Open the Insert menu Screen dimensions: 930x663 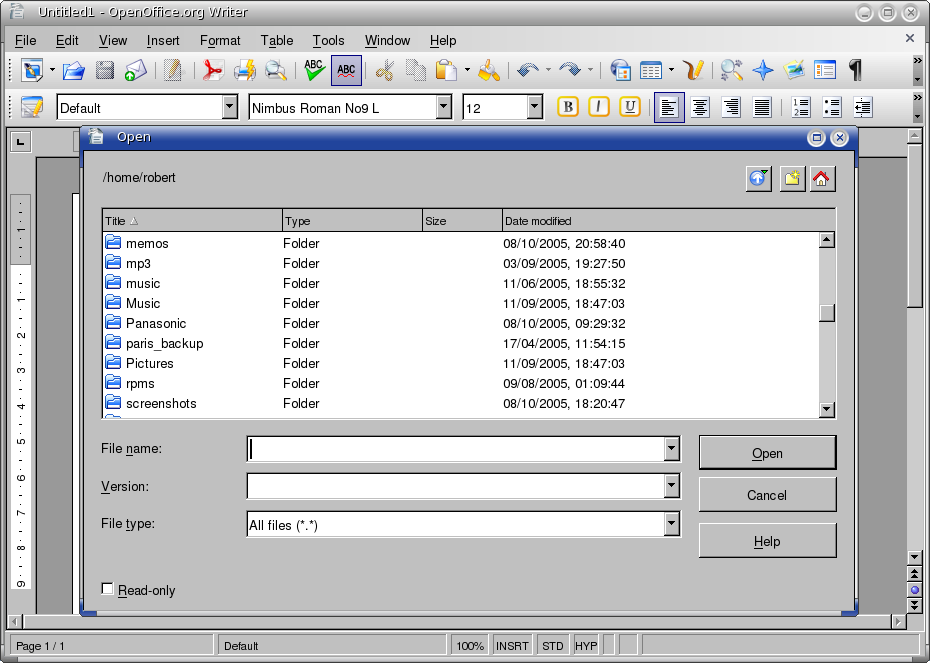(x=163, y=40)
